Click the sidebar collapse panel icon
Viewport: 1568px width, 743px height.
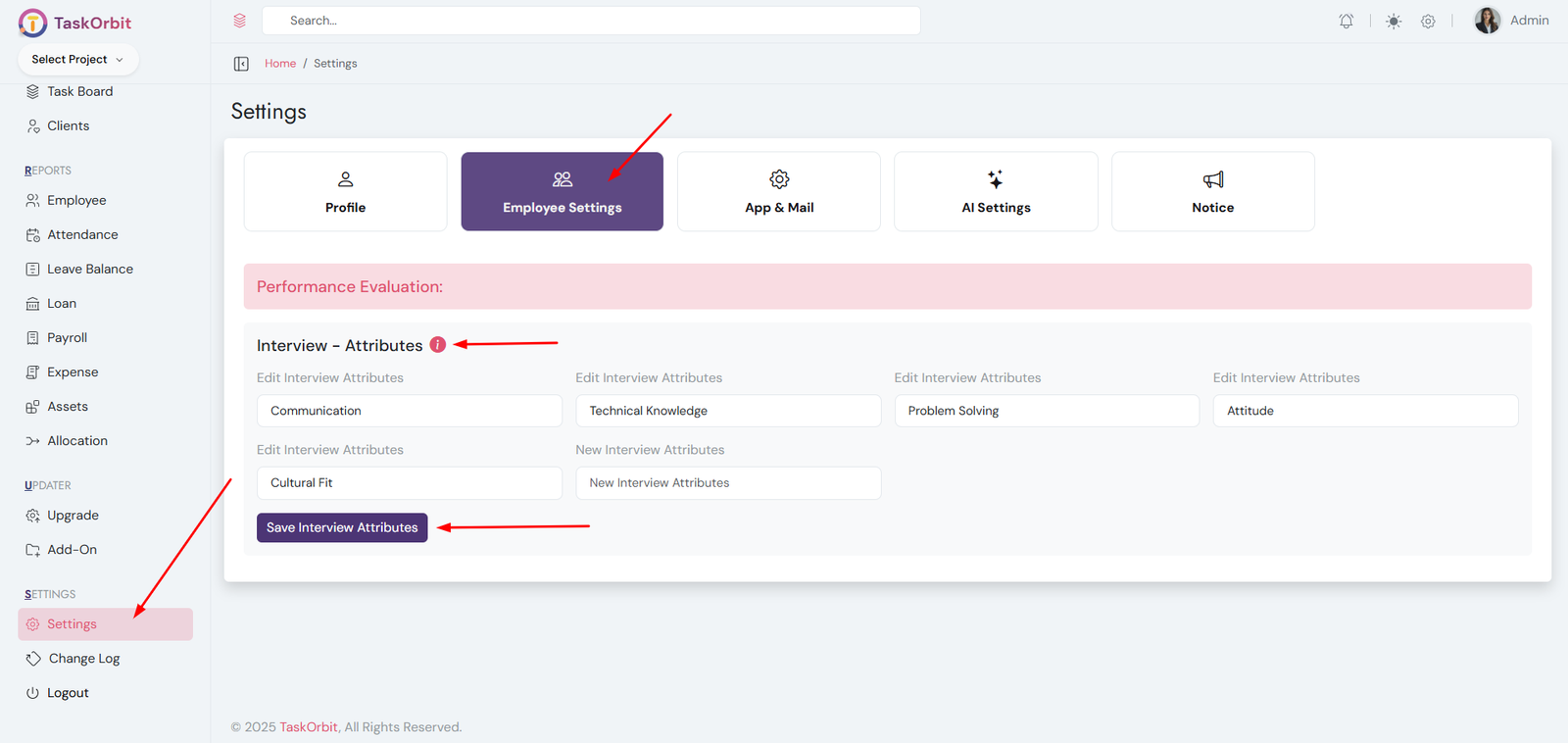pyautogui.click(x=241, y=64)
